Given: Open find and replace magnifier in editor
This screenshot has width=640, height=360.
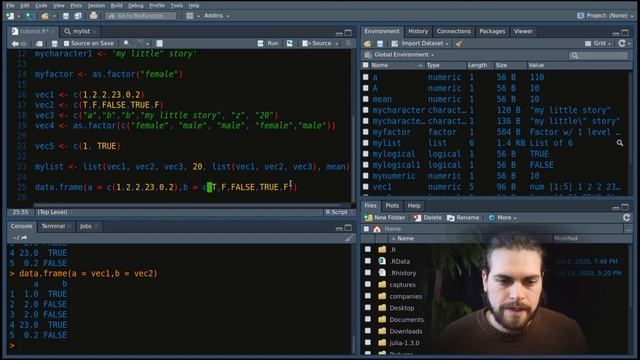Looking at the screenshot, I should (127, 43).
